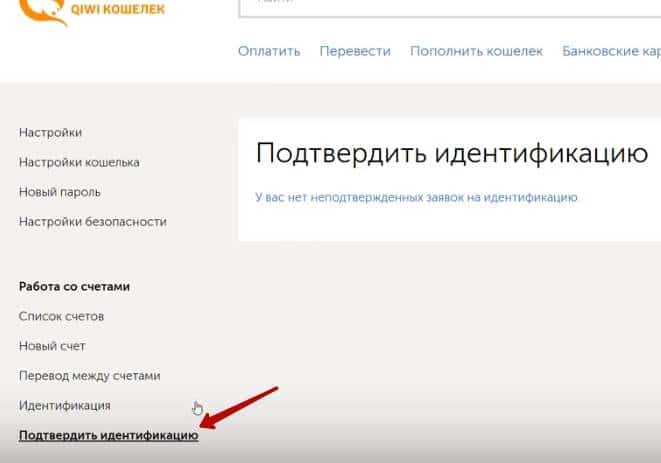661x463 pixels.
Task: Open Список счетов in the sidebar
Action: 62,317
